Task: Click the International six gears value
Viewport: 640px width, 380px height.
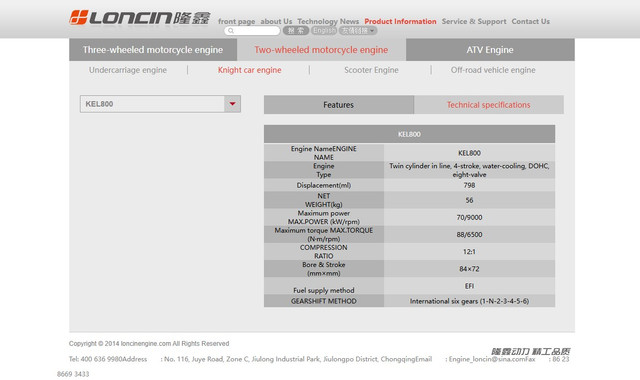Action: click(x=469, y=301)
